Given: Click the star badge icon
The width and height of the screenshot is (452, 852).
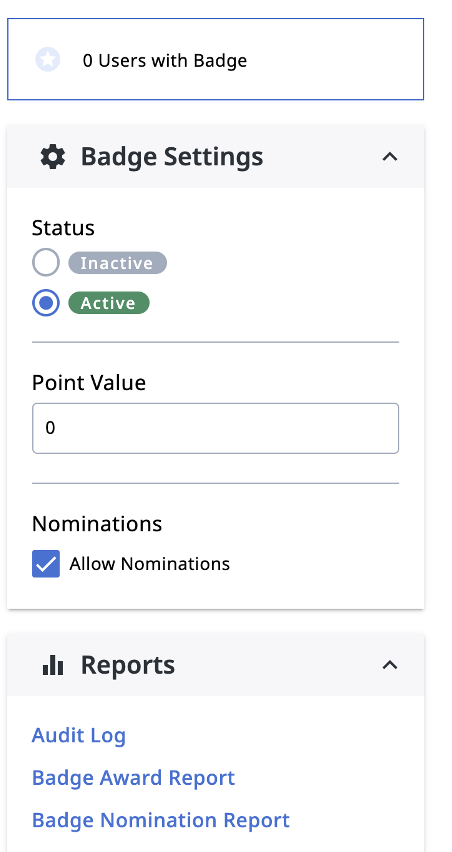Looking at the screenshot, I should click(48, 59).
